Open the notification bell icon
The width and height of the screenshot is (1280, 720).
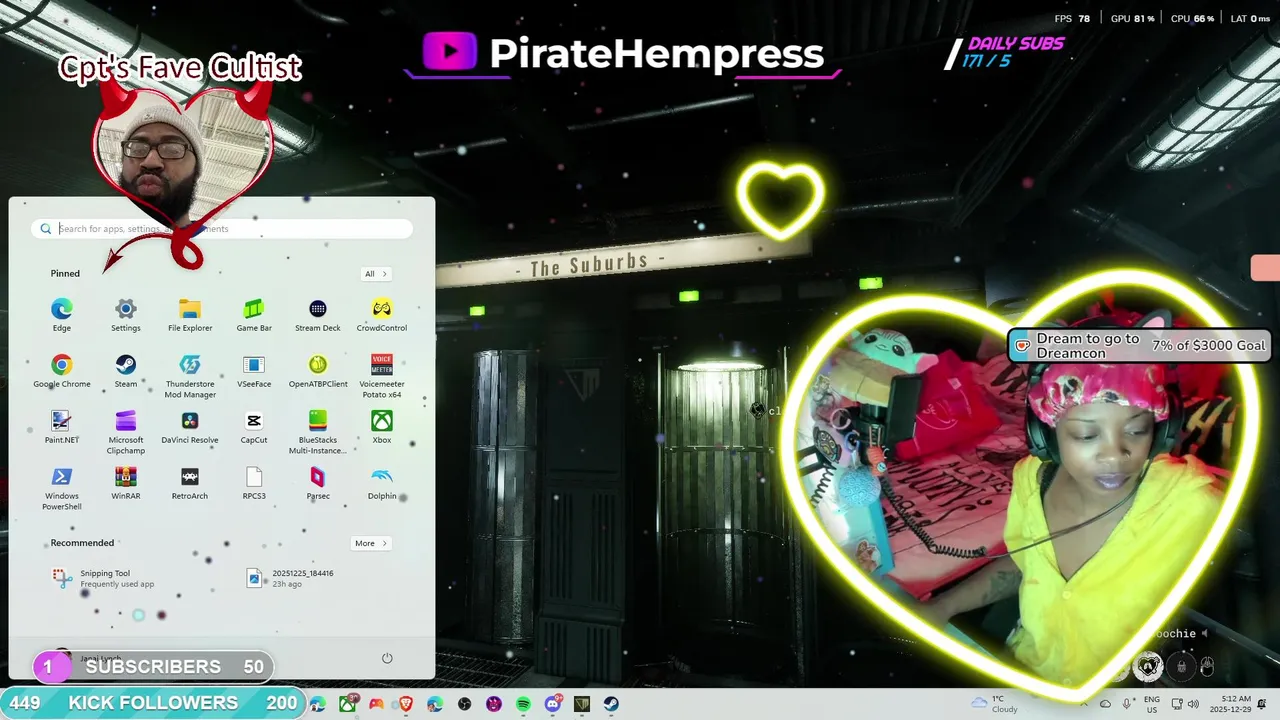point(1262,704)
